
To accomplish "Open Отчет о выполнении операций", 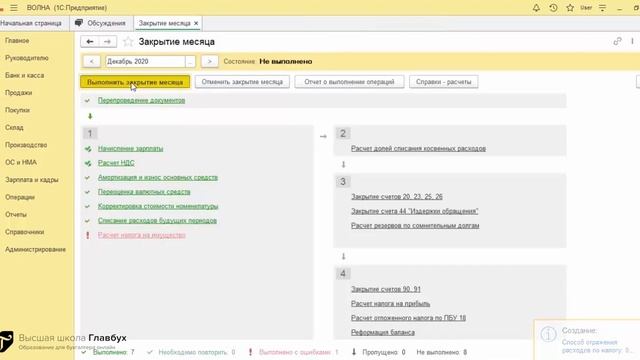I will coord(349,82).
